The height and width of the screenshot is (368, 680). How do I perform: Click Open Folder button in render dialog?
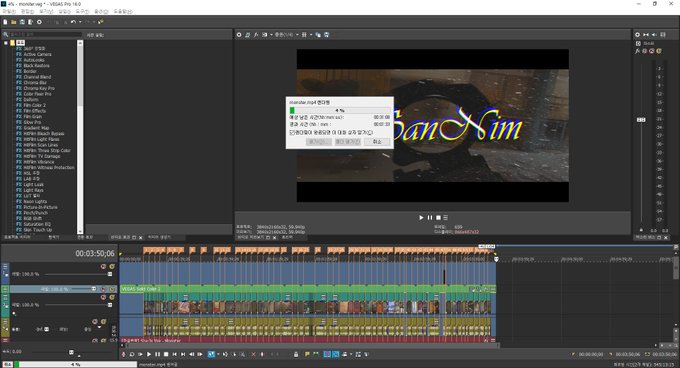[347, 142]
